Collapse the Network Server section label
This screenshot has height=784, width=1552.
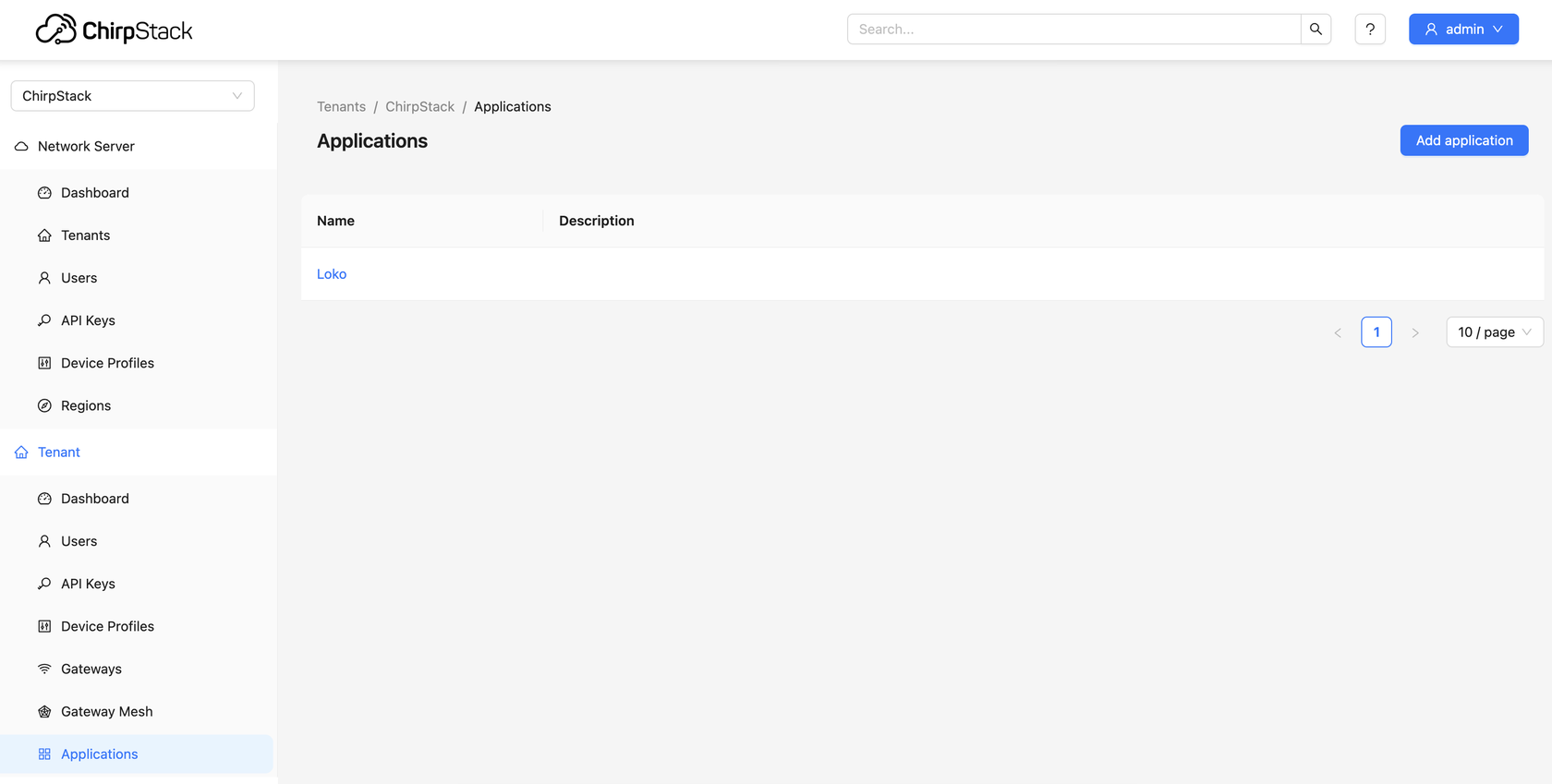pos(86,146)
